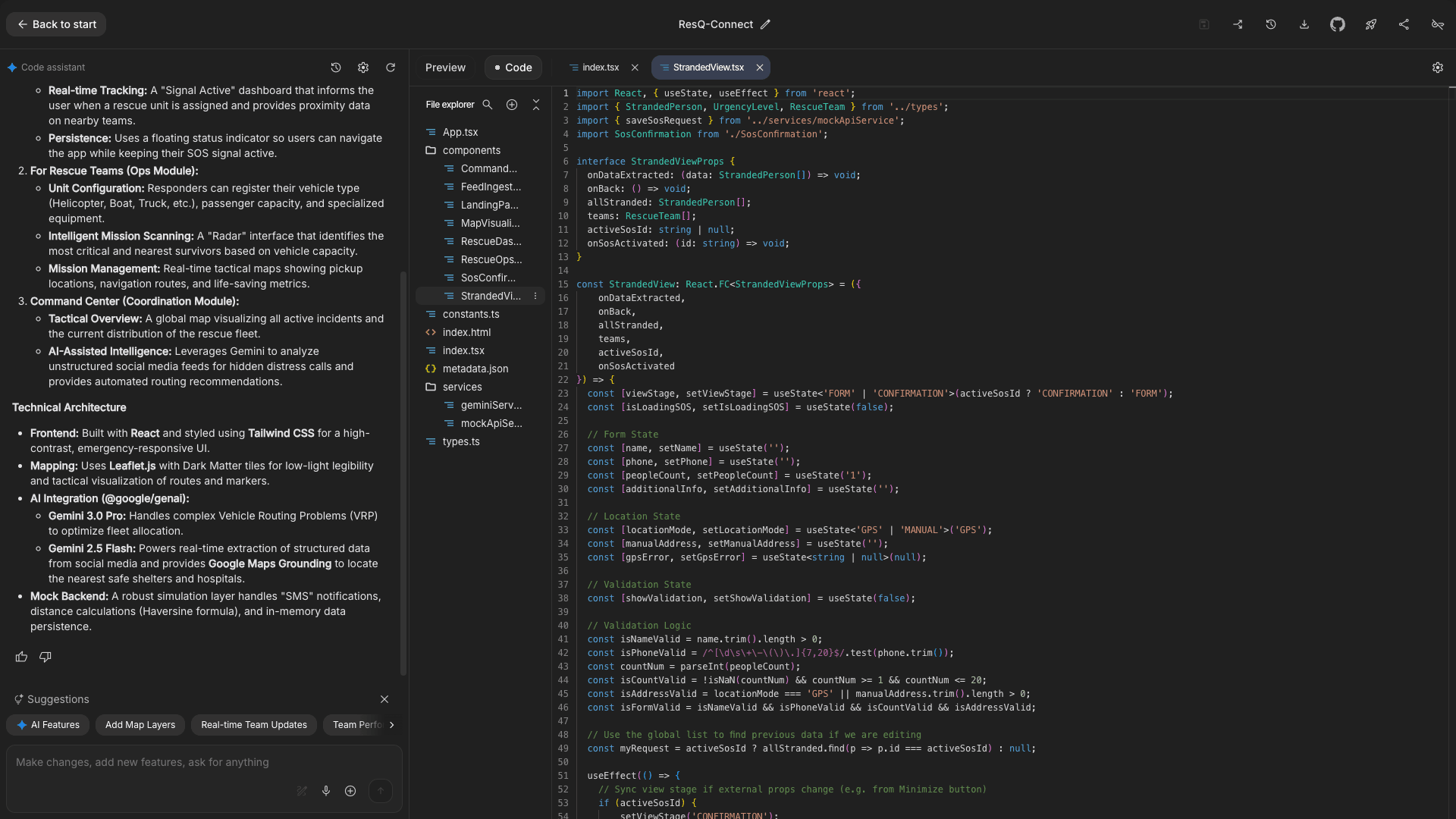
Task: Click the microphone icon in prompt box
Action: tap(326, 791)
